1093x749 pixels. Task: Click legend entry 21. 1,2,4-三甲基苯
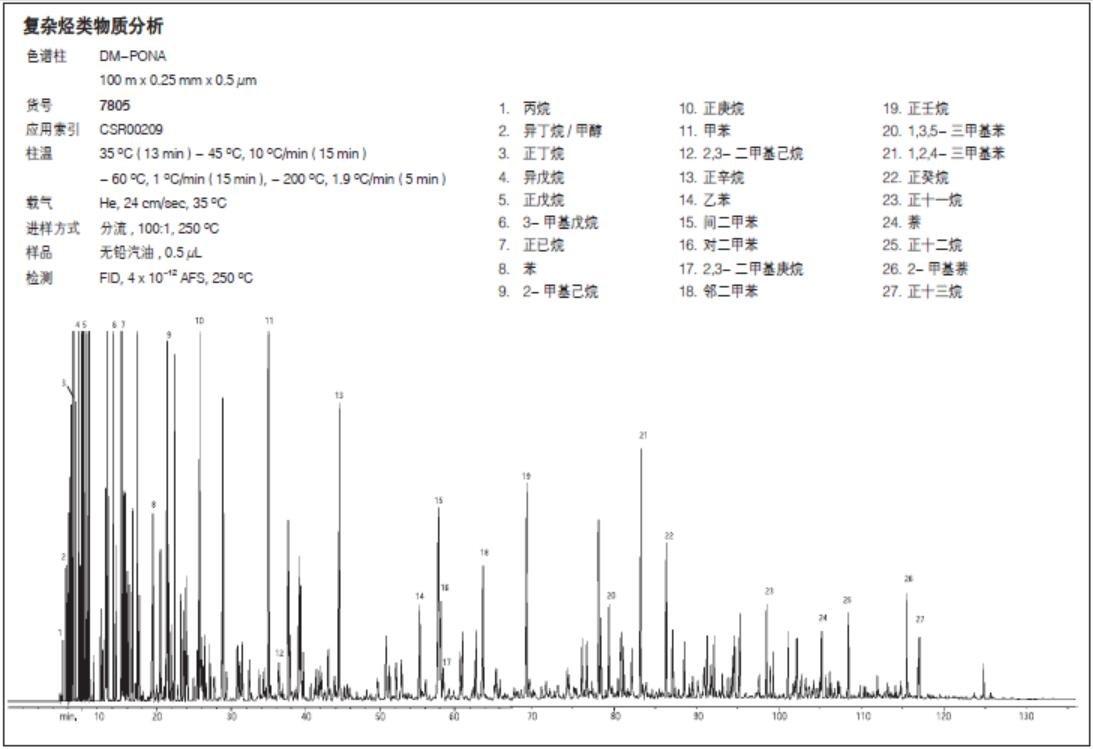(944, 153)
